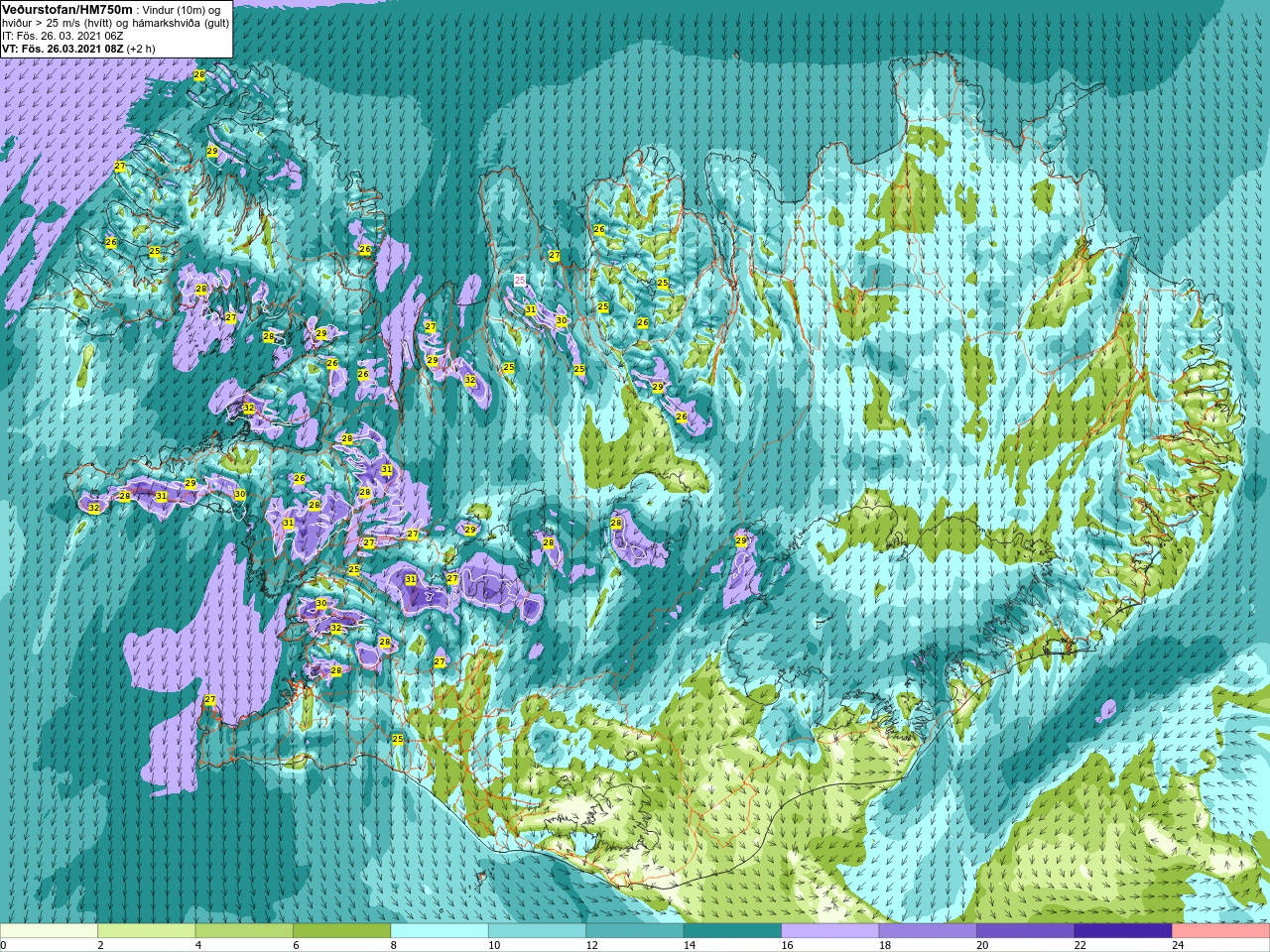Click the legend scale label '10'
This screenshot has width=1270, height=952.
point(494,945)
